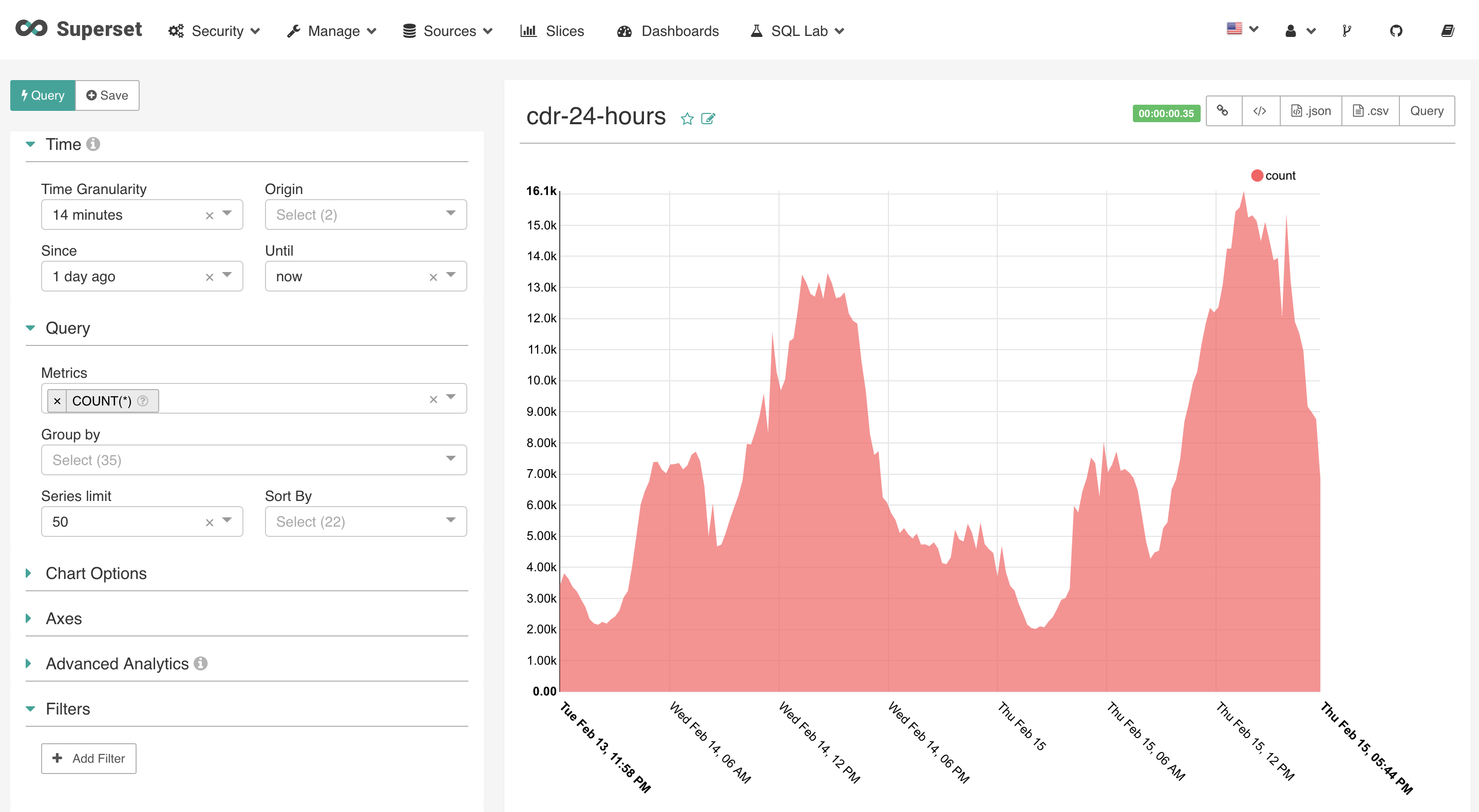Viewport: 1479px width, 812px height.
Task: Open the GitHub repository icon
Action: [x=1396, y=31]
